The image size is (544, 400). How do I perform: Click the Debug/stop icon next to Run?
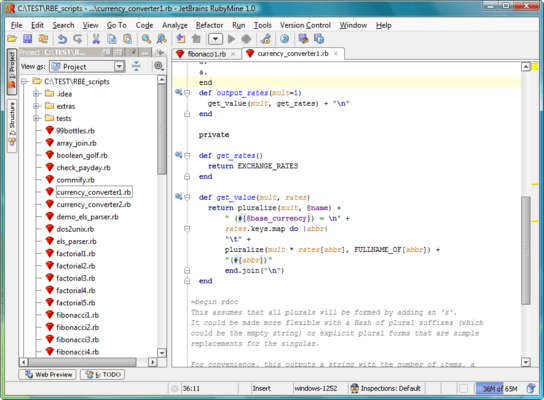click(x=246, y=39)
